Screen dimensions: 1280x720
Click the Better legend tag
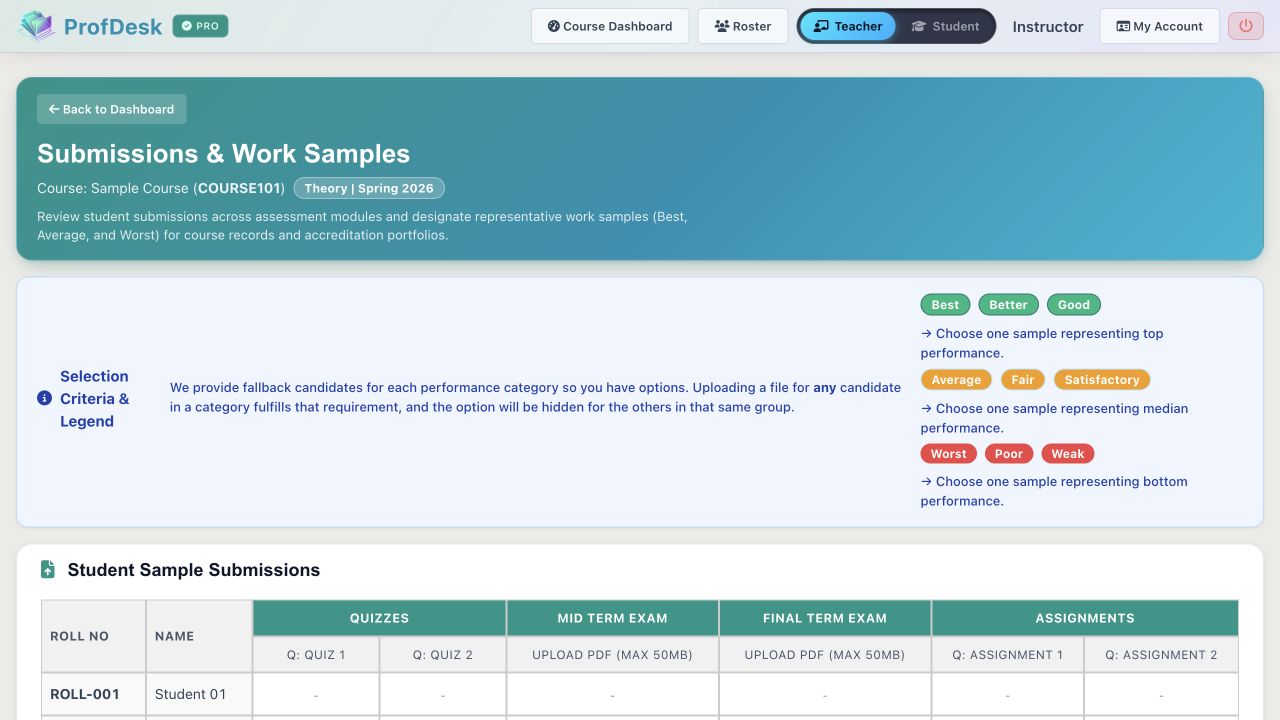(1008, 305)
